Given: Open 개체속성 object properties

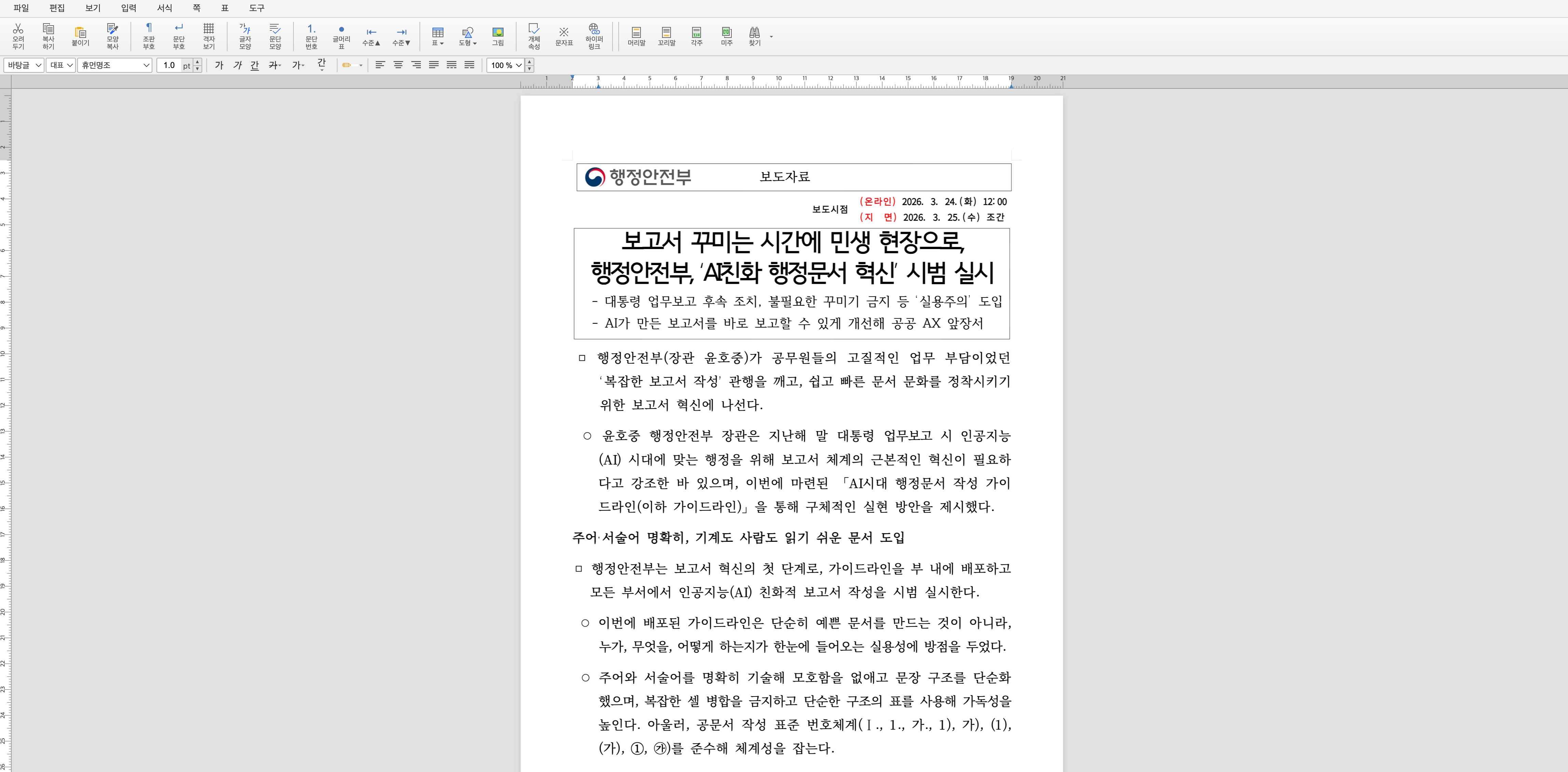Looking at the screenshot, I should (534, 36).
